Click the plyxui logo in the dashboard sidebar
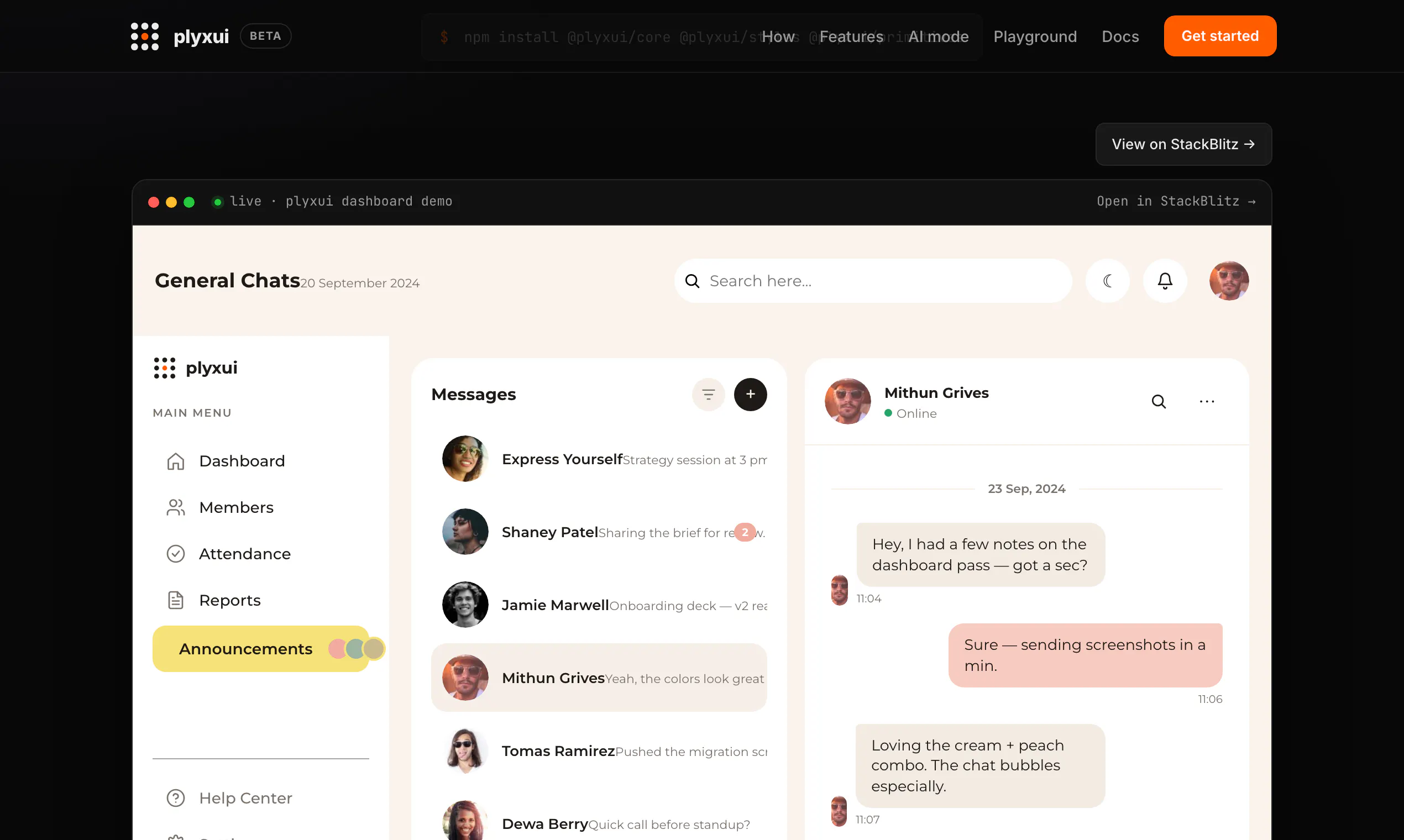The height and width of the screenshot is (840, 1404). click(x=195, y=369)
